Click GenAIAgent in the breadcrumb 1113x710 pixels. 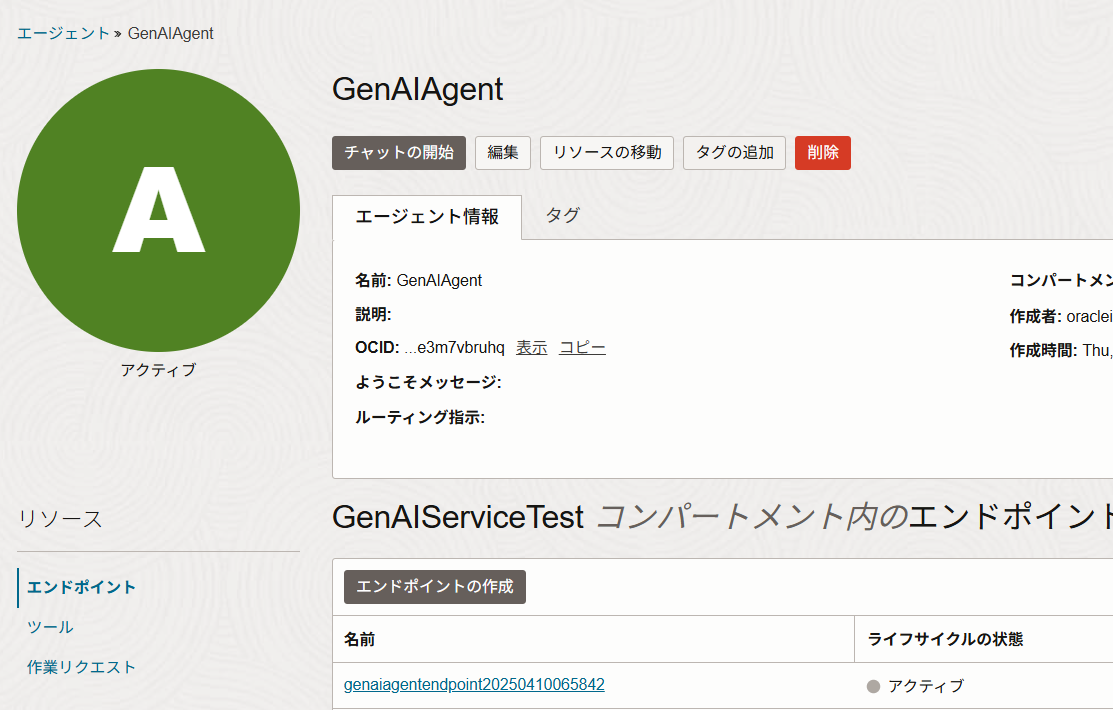click(x=170, y=33)
